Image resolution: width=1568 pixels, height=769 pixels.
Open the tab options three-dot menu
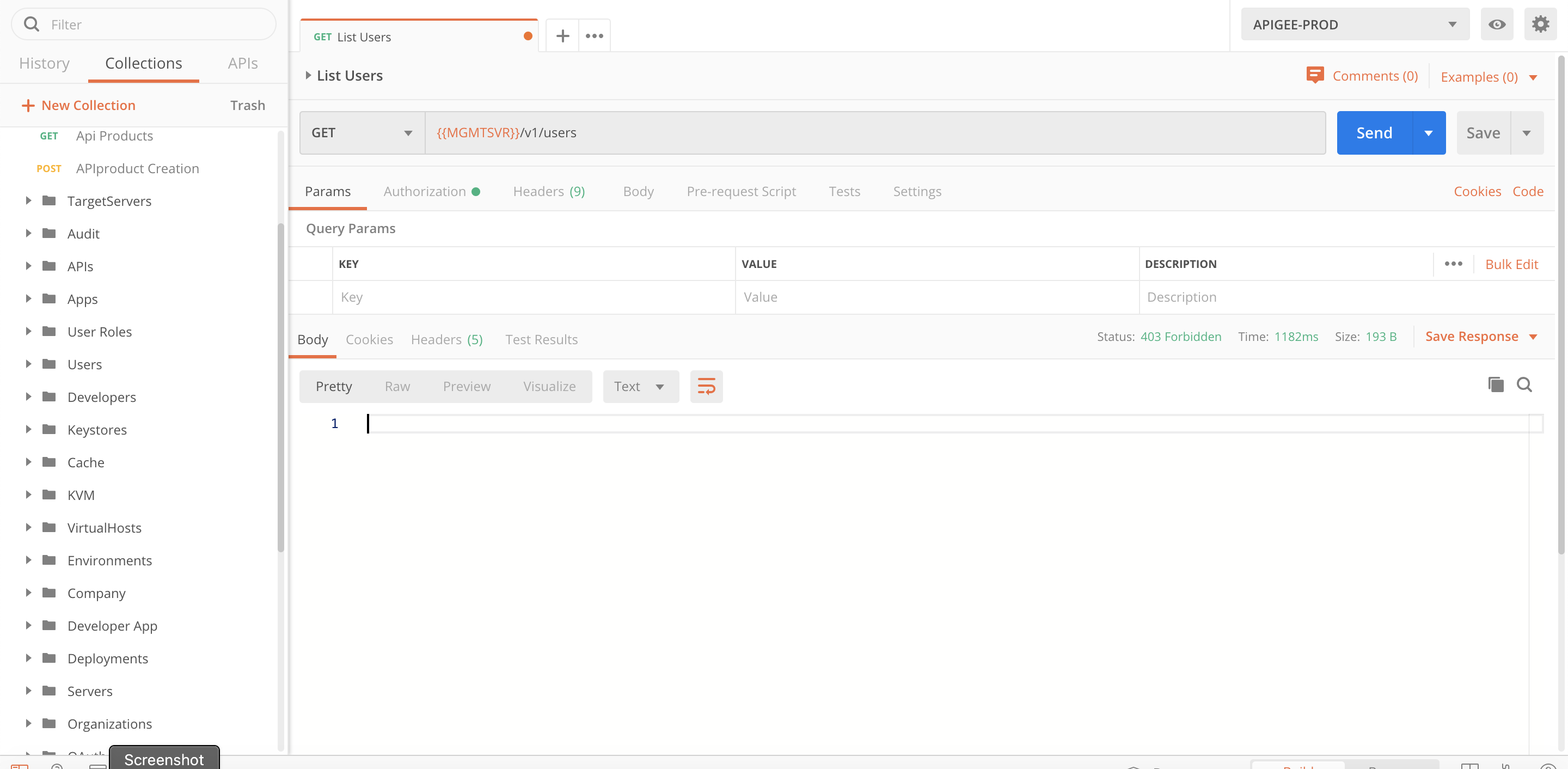594,36
